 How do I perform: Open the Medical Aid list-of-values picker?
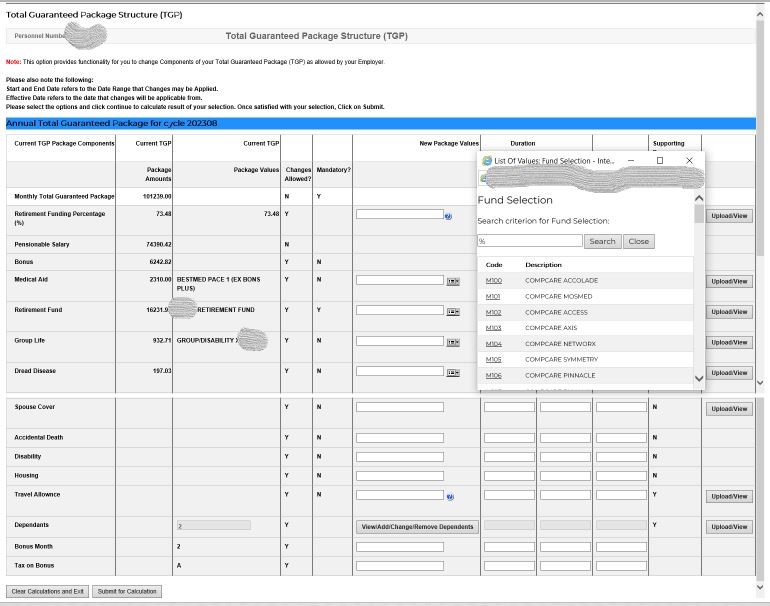coord(452,281)
